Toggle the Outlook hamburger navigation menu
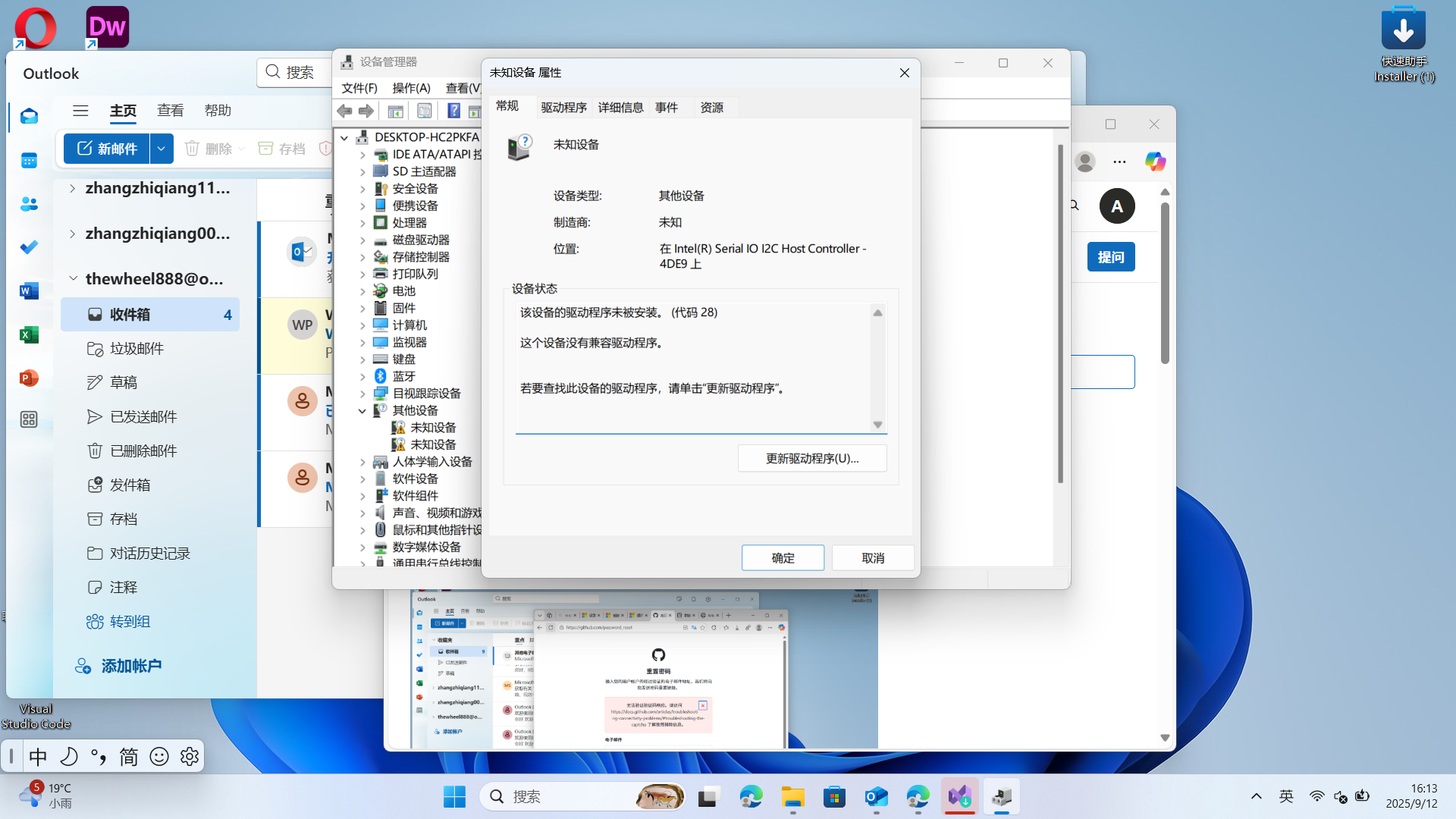The image size is (1456, 819). [80, 111]
